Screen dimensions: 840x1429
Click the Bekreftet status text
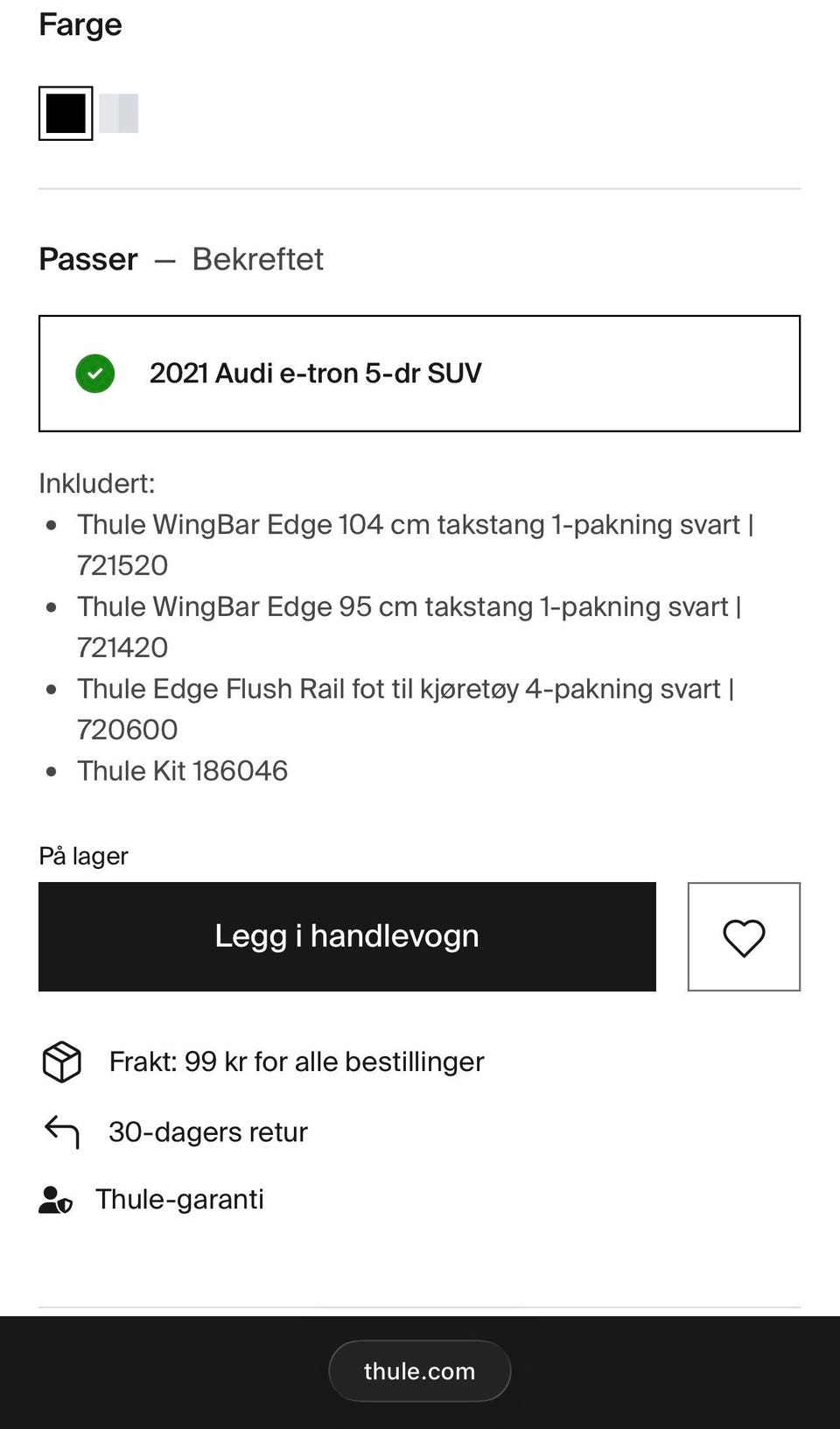pyautogui.click(x=257, y=260)
